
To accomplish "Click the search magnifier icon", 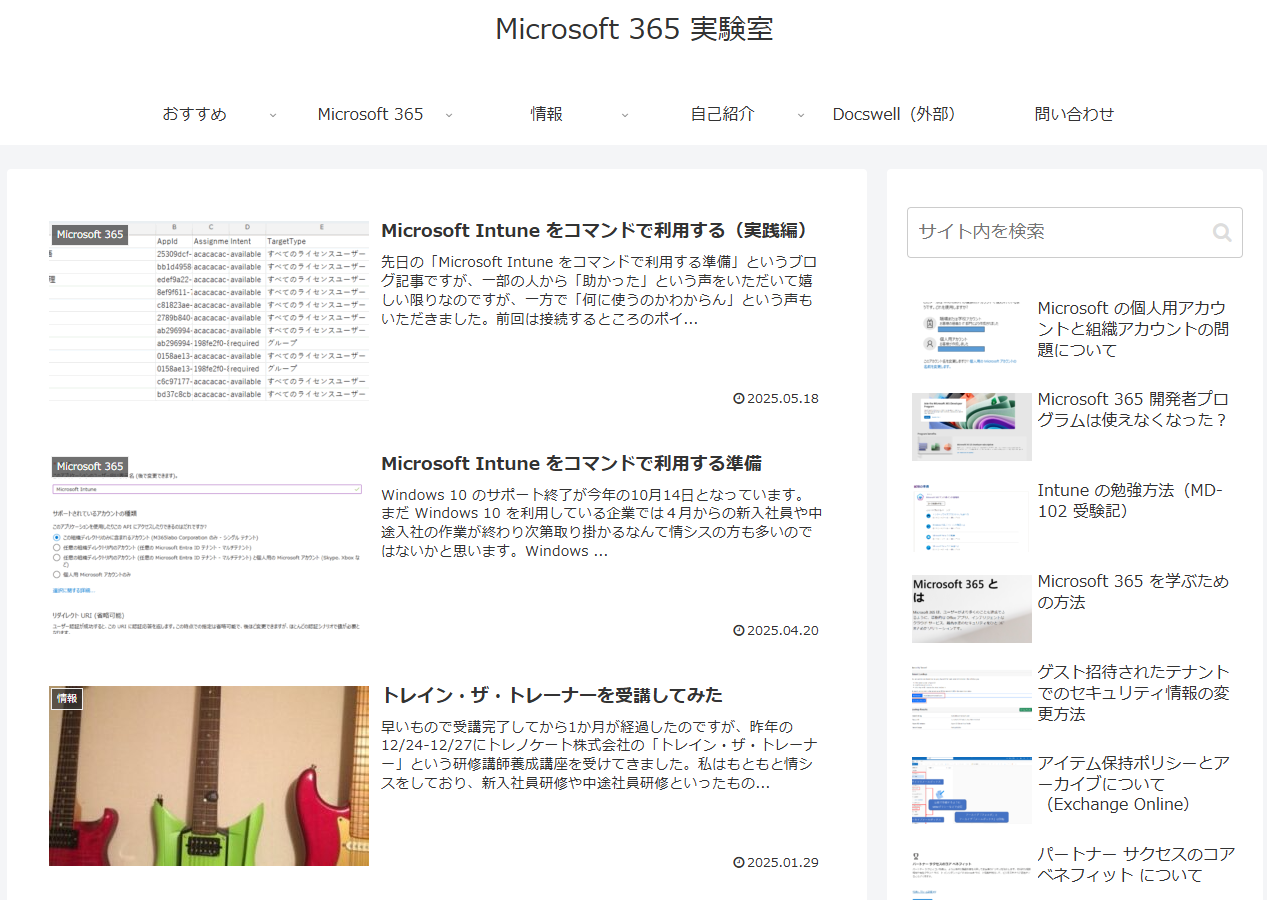I will point(1221,233).
